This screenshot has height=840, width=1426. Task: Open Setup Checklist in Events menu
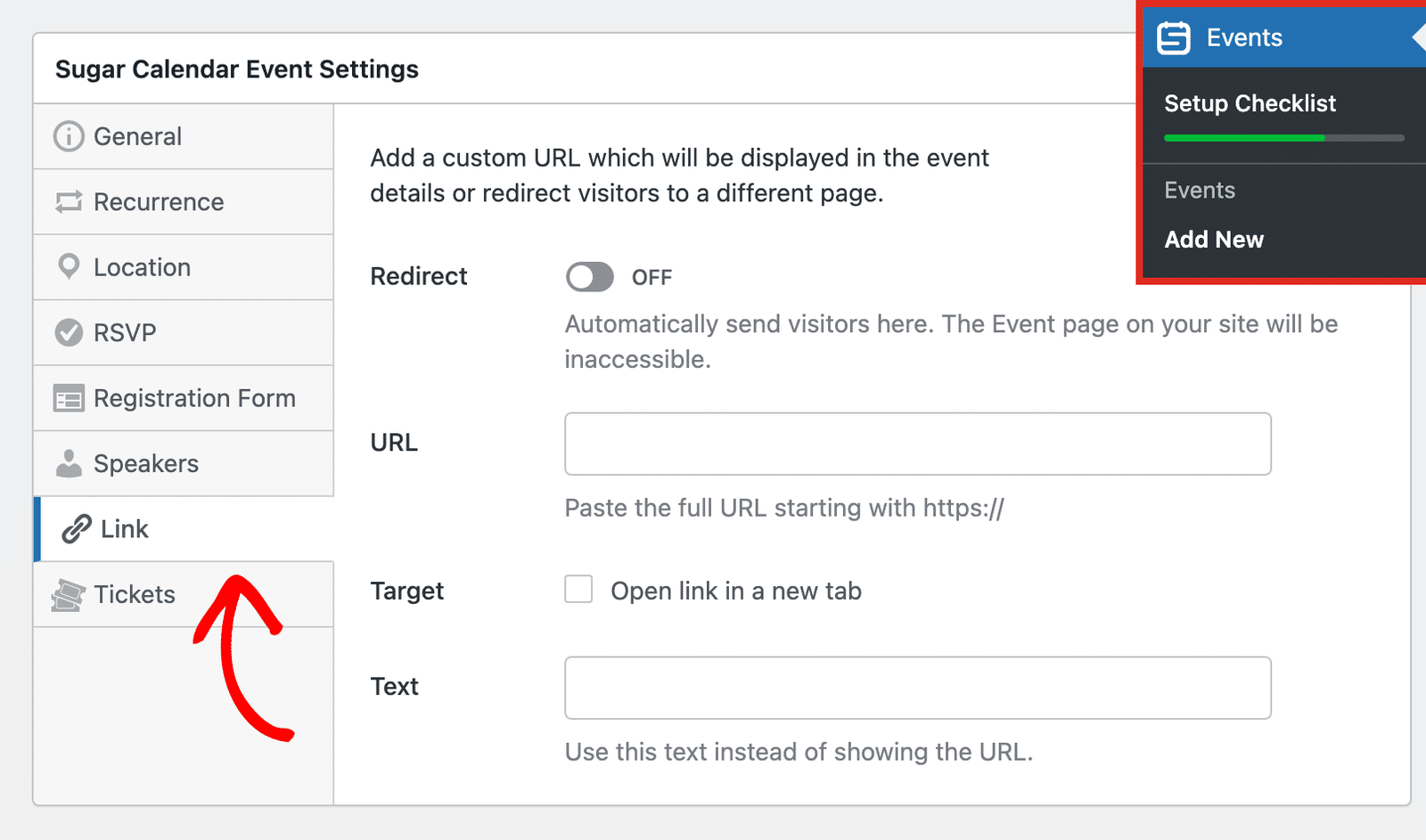tap(1250, 103)
